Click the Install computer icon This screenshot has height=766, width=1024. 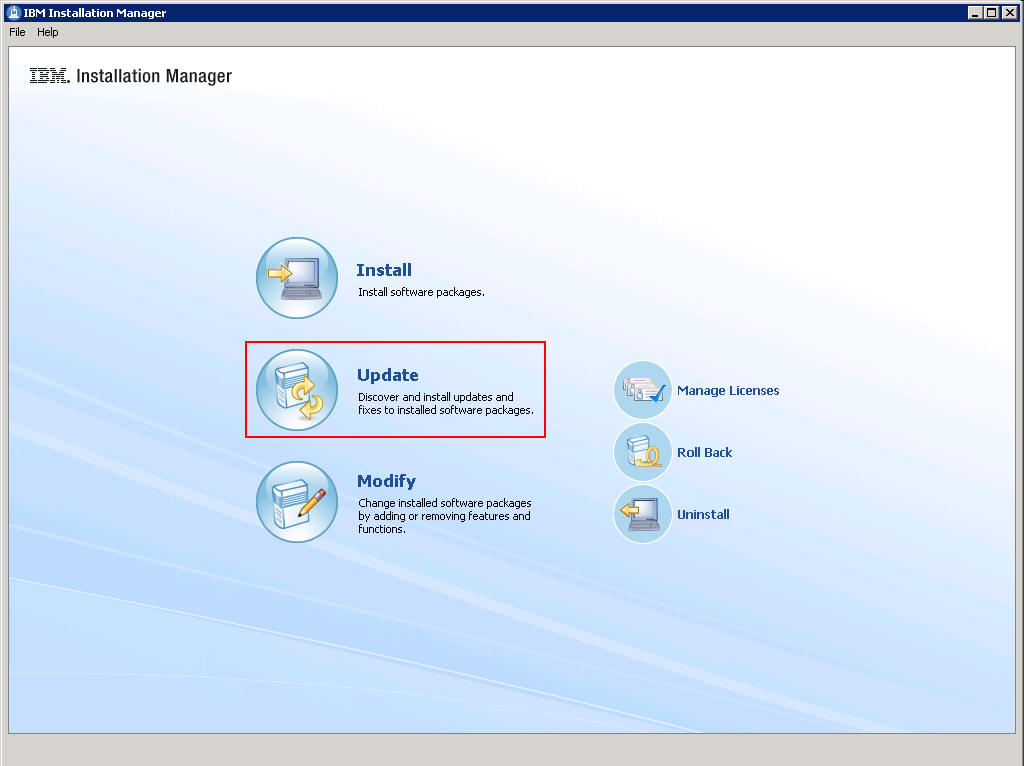tap(297, 278)
